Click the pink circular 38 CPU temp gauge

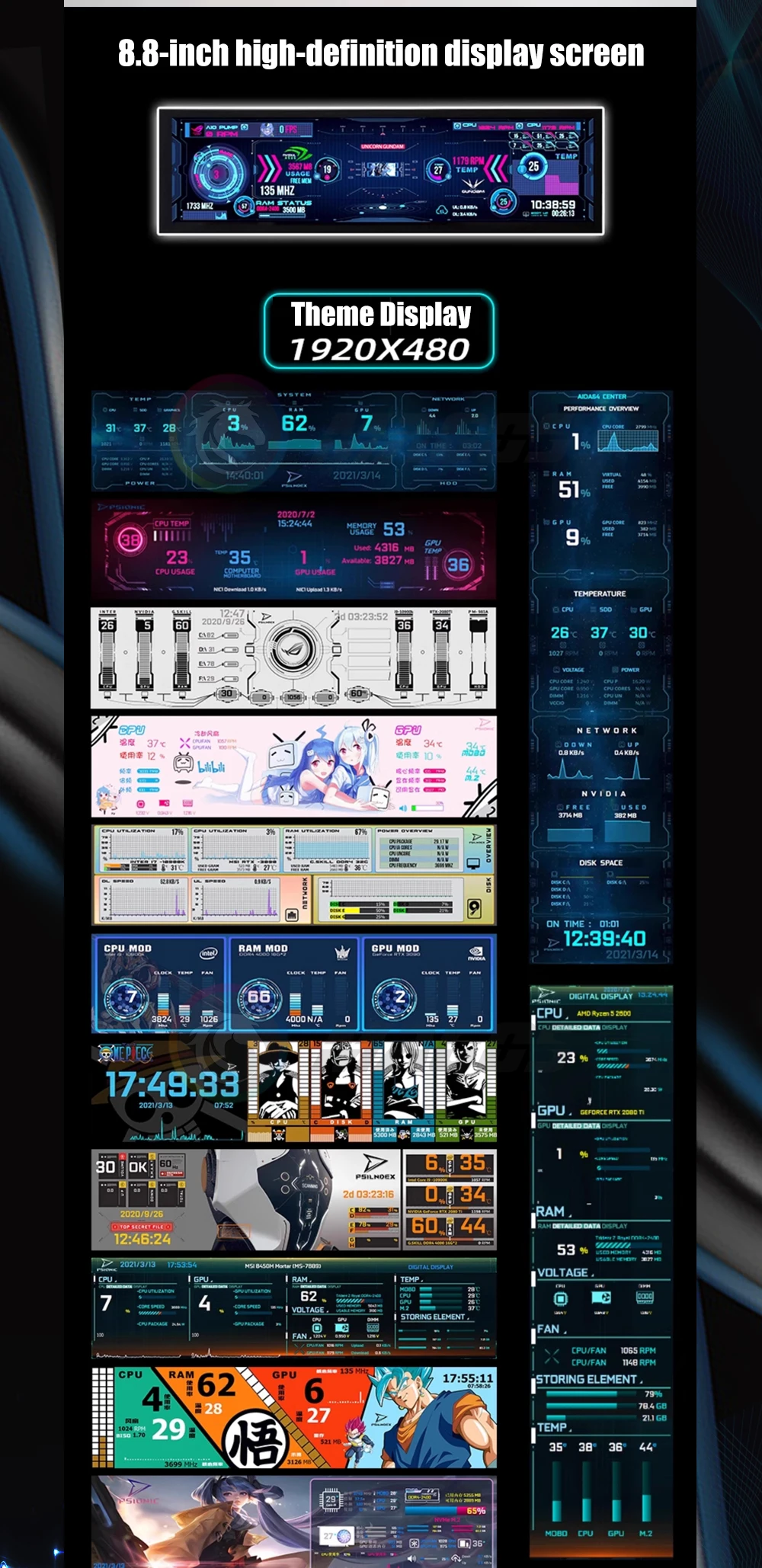click(130, 540)
